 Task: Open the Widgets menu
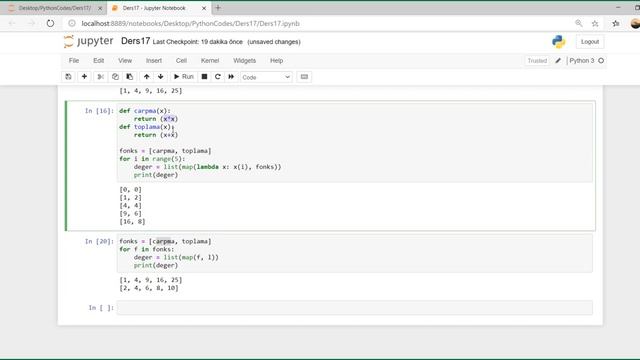[244, 60]
